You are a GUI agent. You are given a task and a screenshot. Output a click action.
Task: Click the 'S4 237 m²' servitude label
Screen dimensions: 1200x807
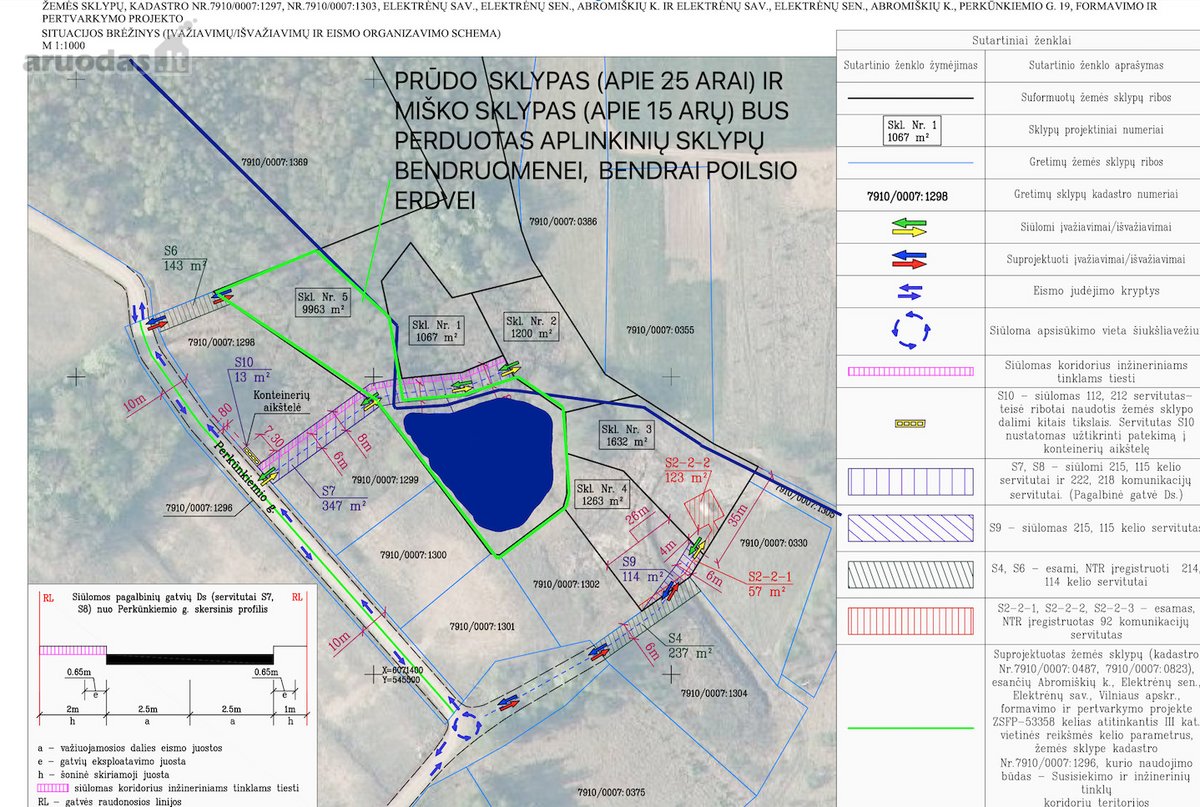point(688,645)
